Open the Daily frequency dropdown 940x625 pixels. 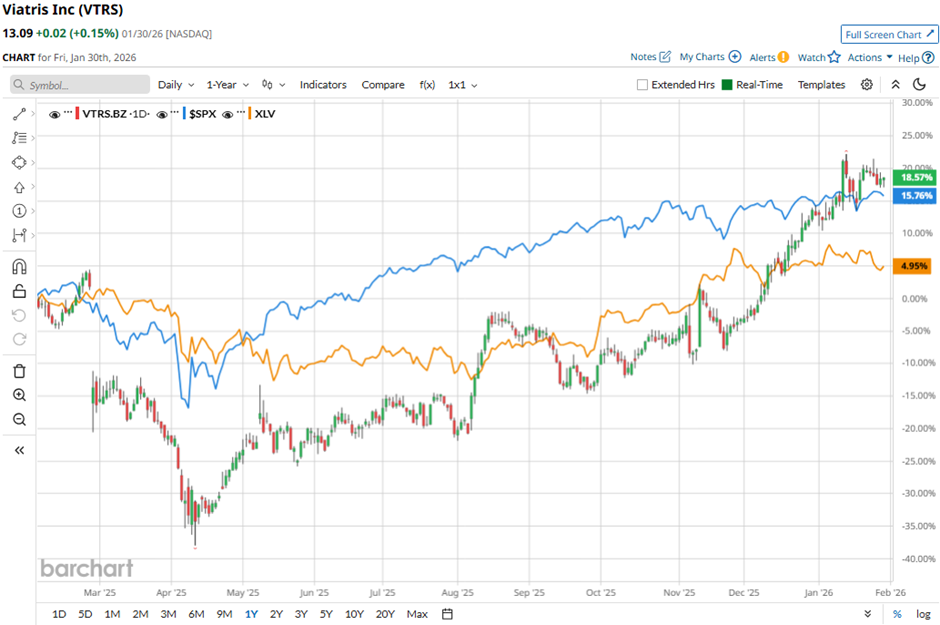pyautogui.click(x=175, y=85)
